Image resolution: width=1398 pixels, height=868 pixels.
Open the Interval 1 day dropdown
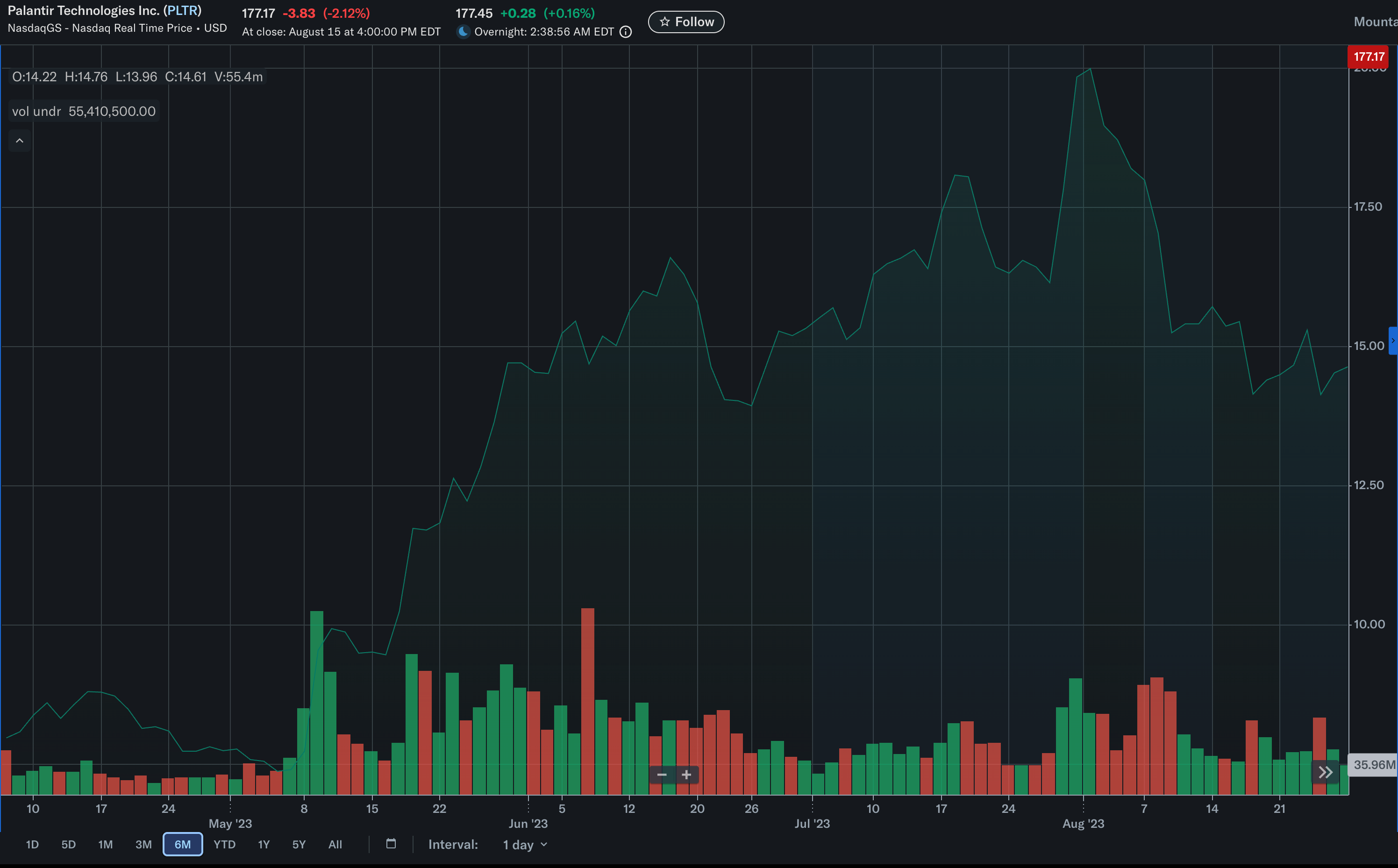pos(525,845)
